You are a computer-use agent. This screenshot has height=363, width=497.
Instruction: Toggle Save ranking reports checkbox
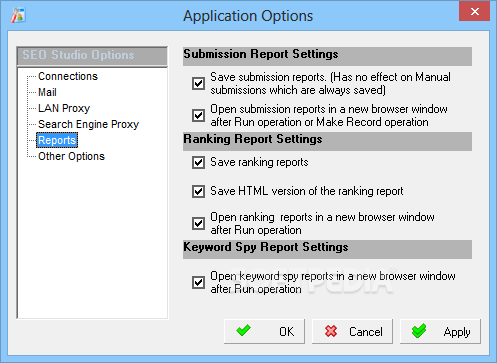[x=198, y=163]
